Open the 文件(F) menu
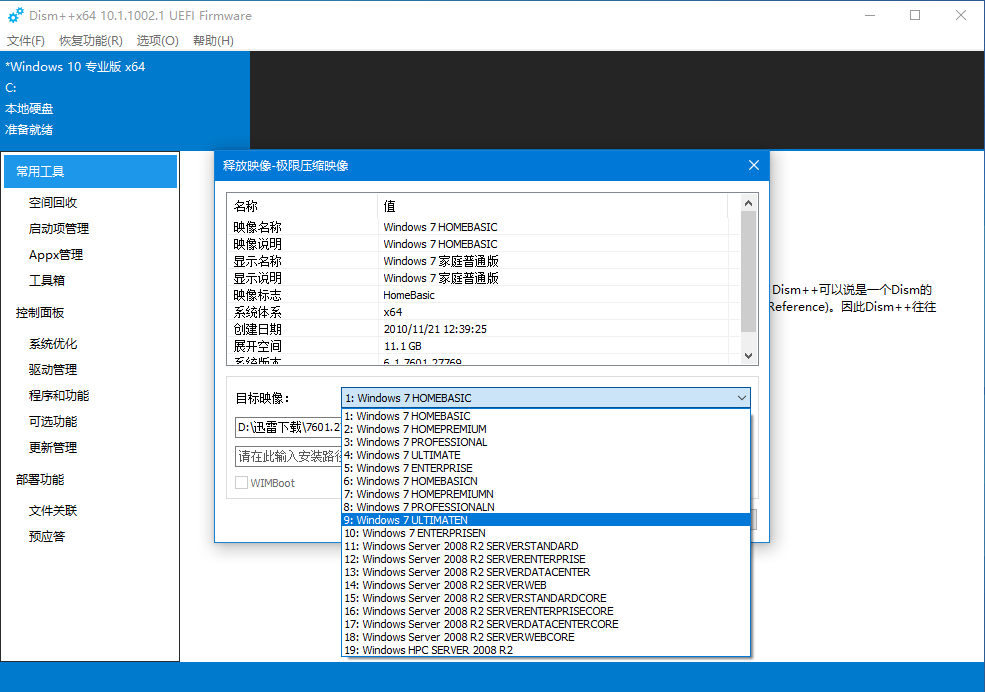This screenshot has width=985, height=692. [x=26, y=41]
